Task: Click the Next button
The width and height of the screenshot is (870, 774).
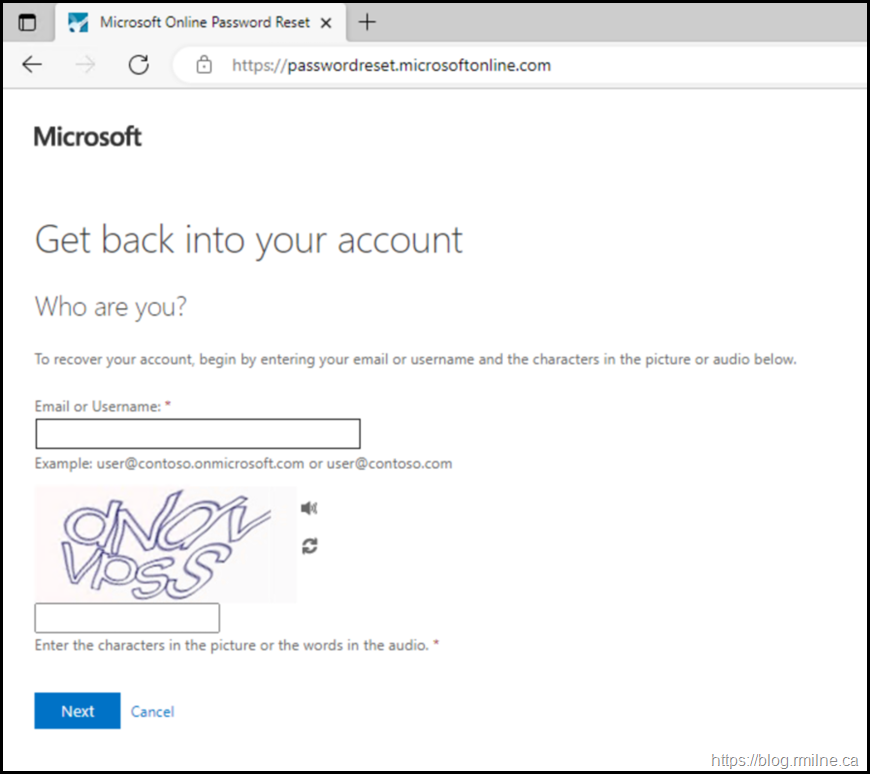Action: coord(77,711)
